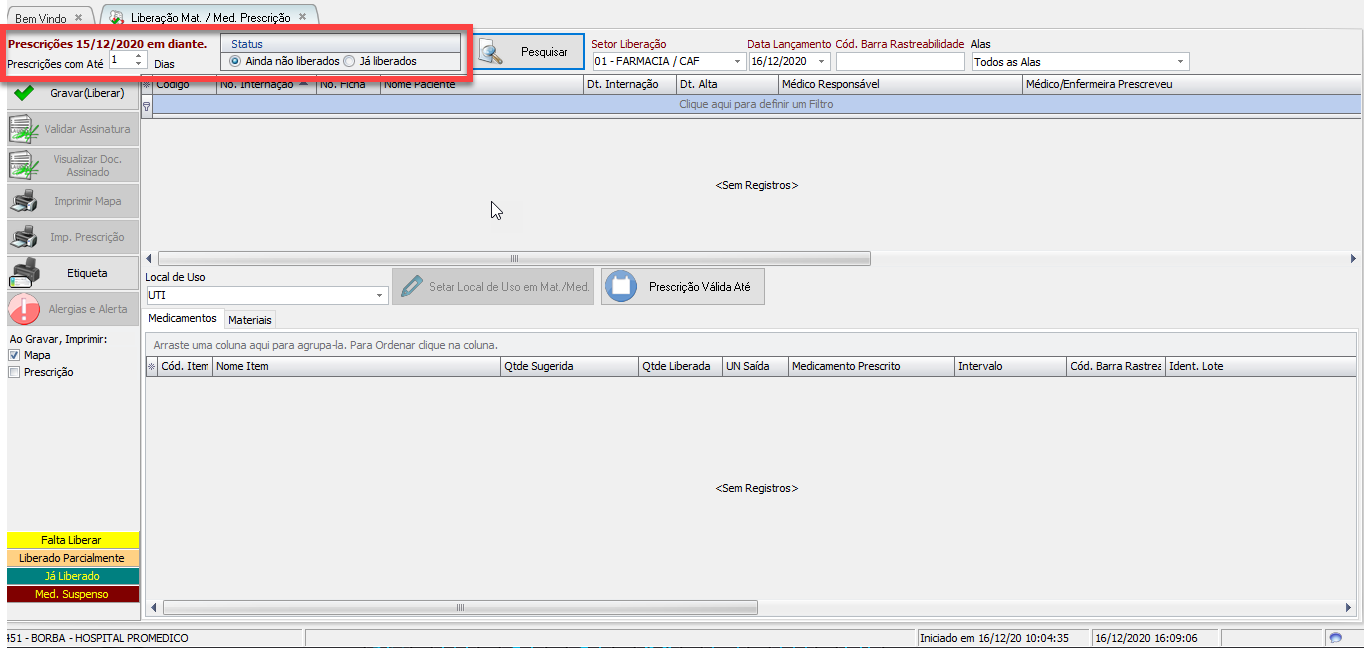Click the yellow Falta Liberar legend swatch

coord(72,540)
